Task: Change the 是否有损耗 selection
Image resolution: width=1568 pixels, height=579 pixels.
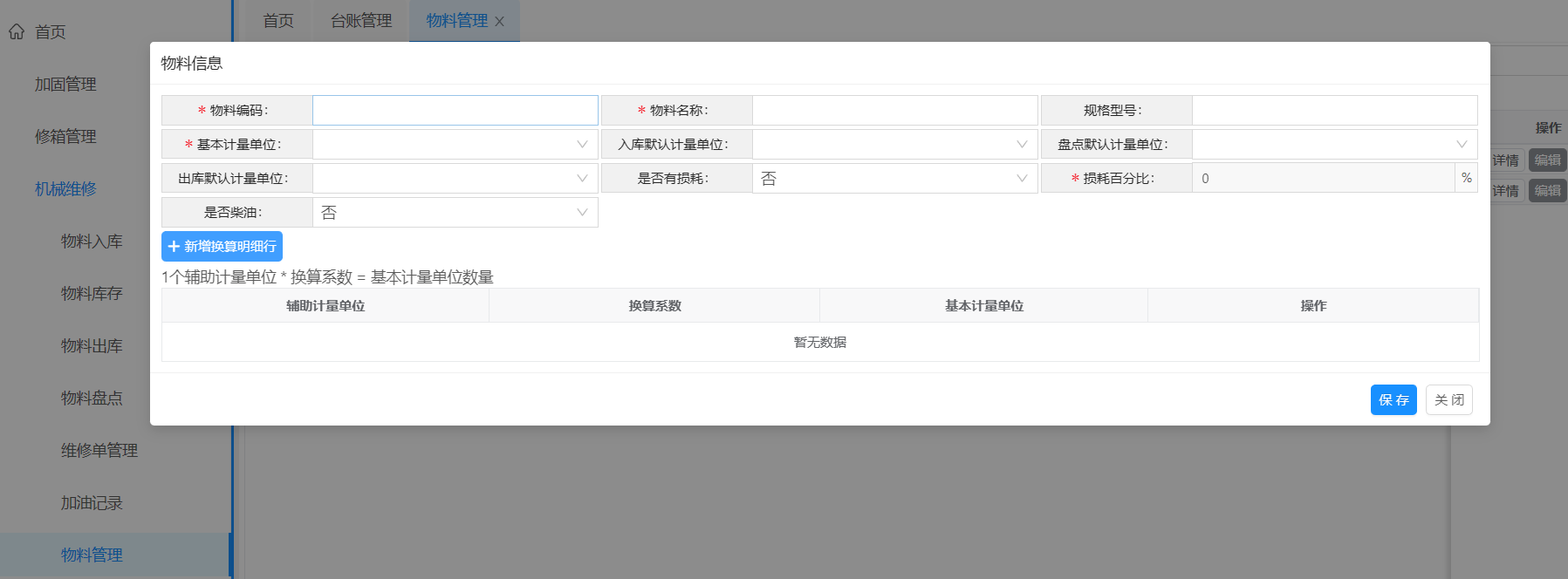Action: tap(894, 179)
